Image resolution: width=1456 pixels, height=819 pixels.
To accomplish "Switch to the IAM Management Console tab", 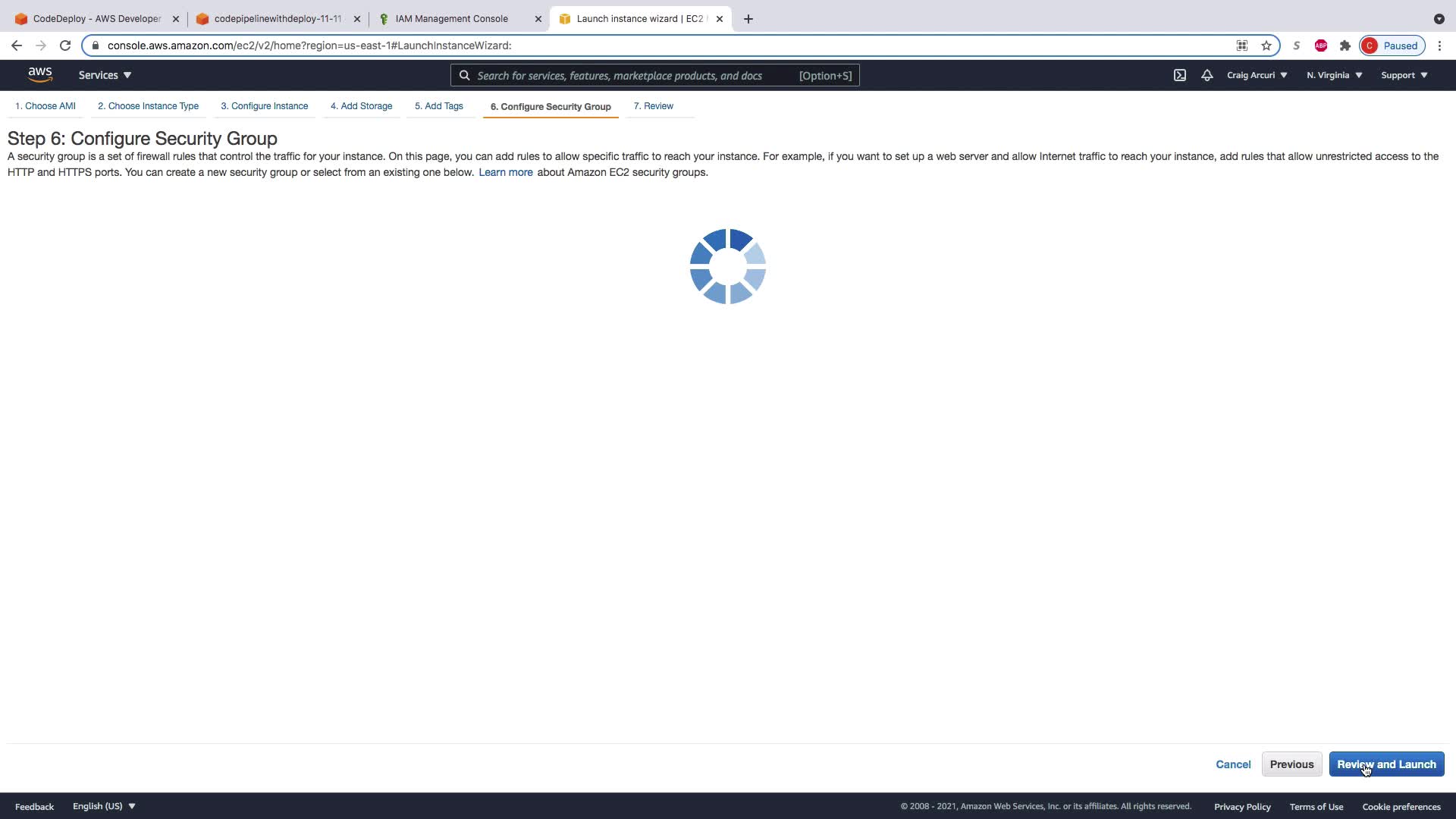I will click(x=452, y=19).
